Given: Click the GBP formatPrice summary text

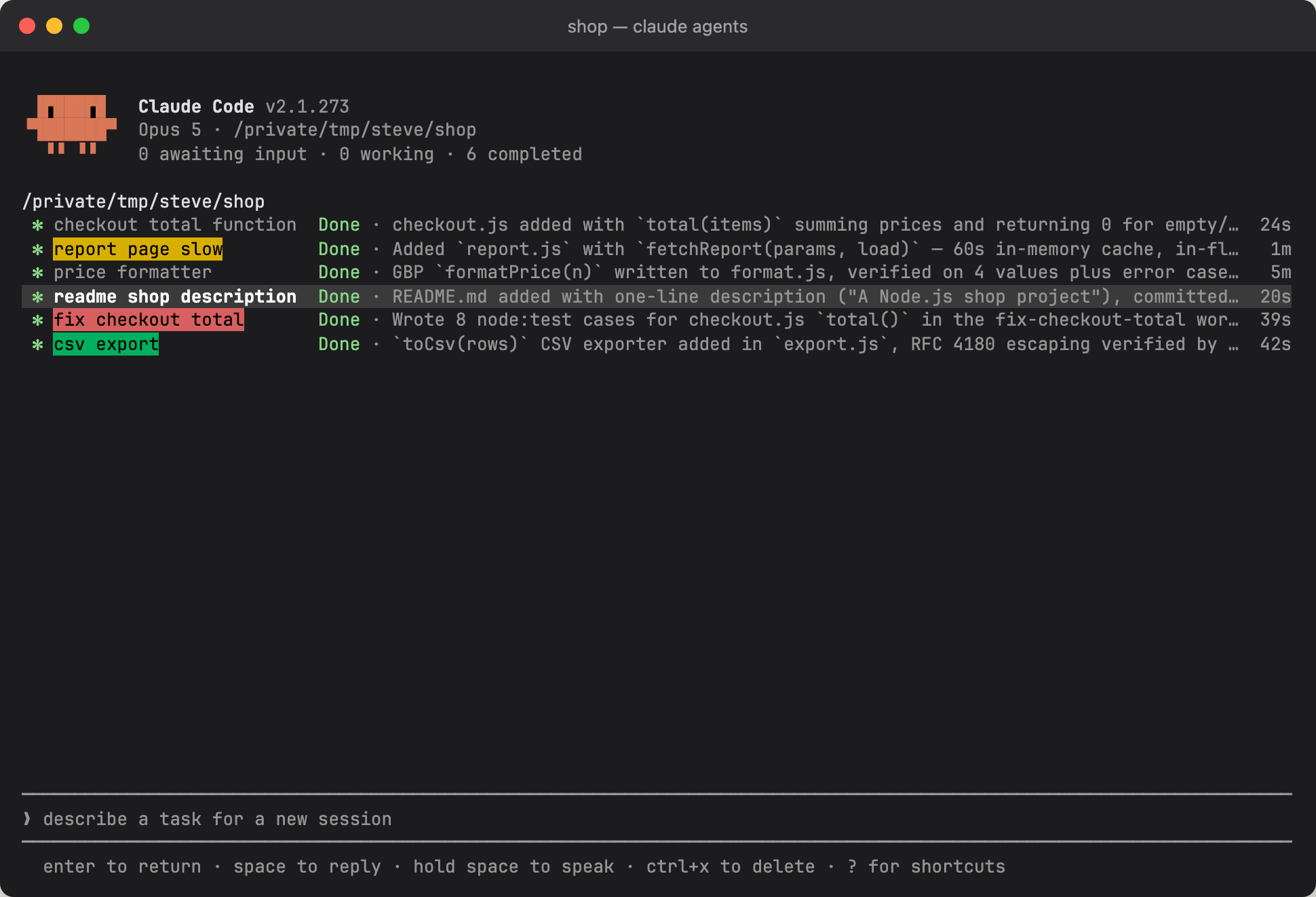Looking at the screenshot, I should coord(815,273).
